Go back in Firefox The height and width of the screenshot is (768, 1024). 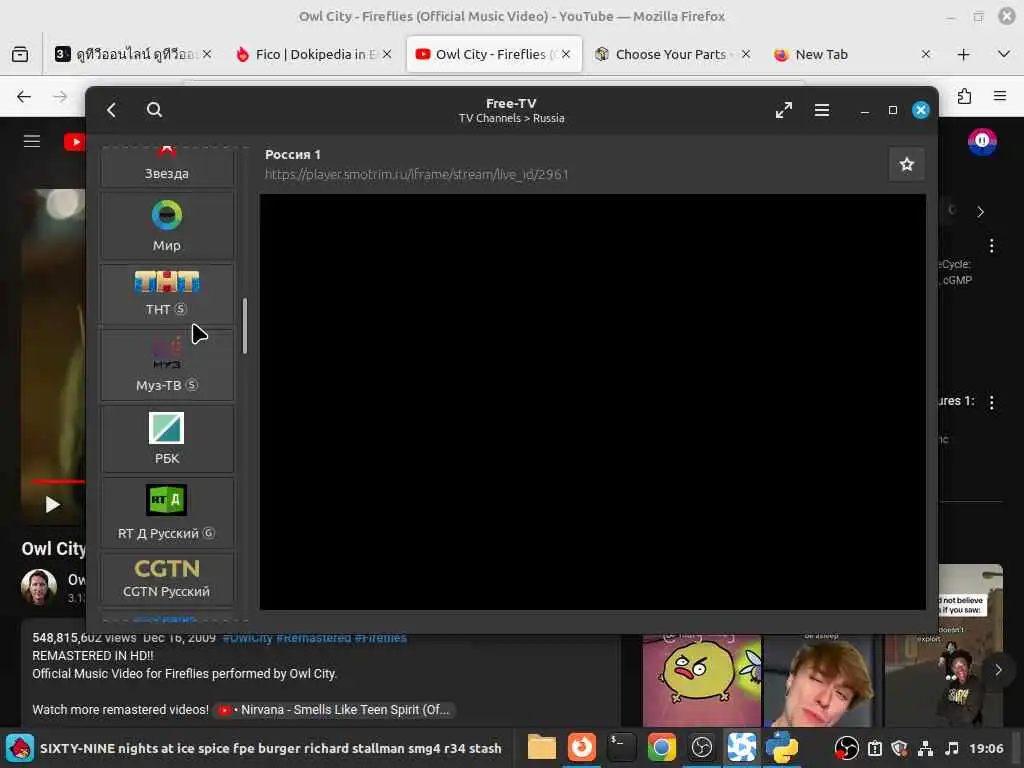24,97
